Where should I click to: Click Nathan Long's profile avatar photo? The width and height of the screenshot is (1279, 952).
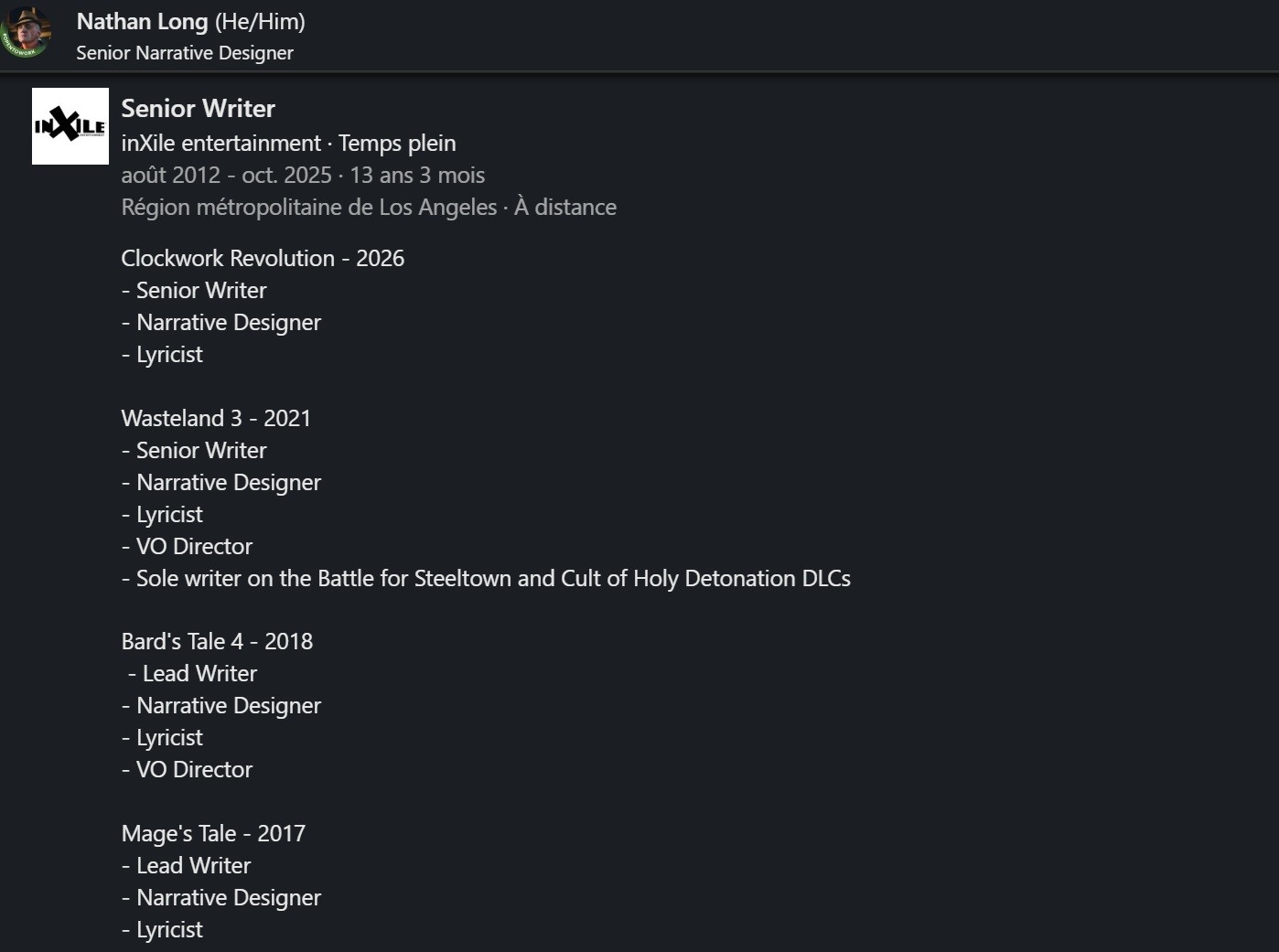[x=27, y=33]
